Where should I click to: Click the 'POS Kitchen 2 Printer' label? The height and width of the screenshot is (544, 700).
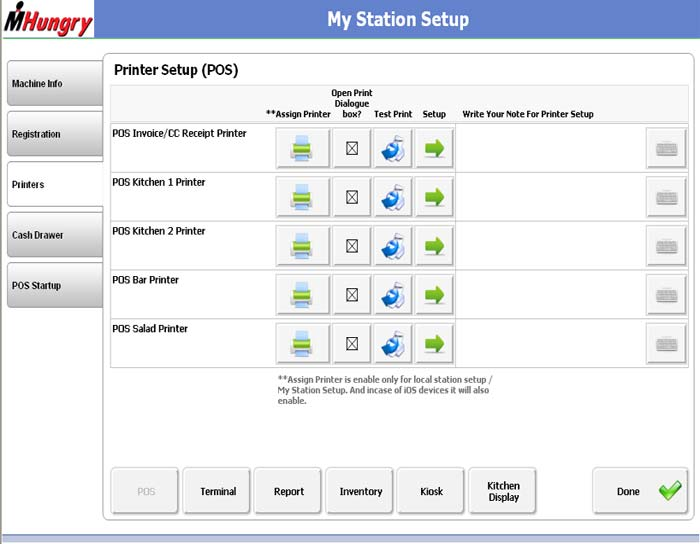[158, 231]
